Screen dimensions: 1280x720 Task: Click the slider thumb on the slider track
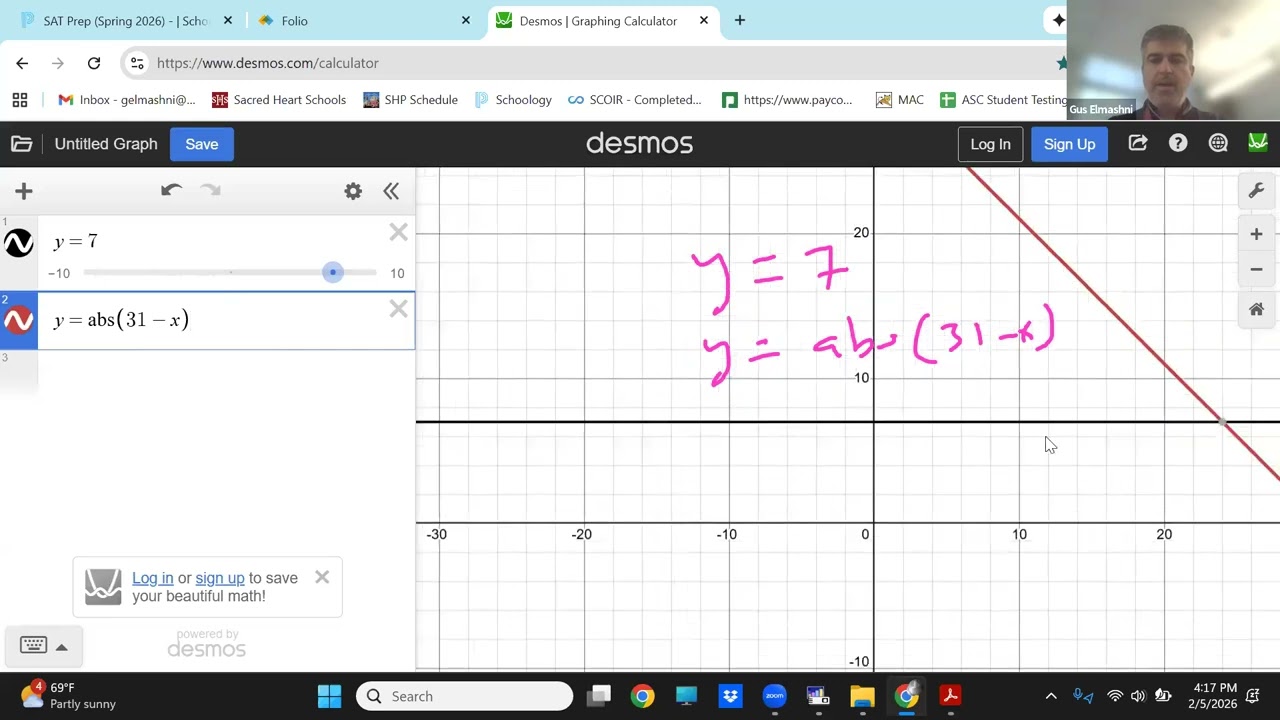pos(333,272)
